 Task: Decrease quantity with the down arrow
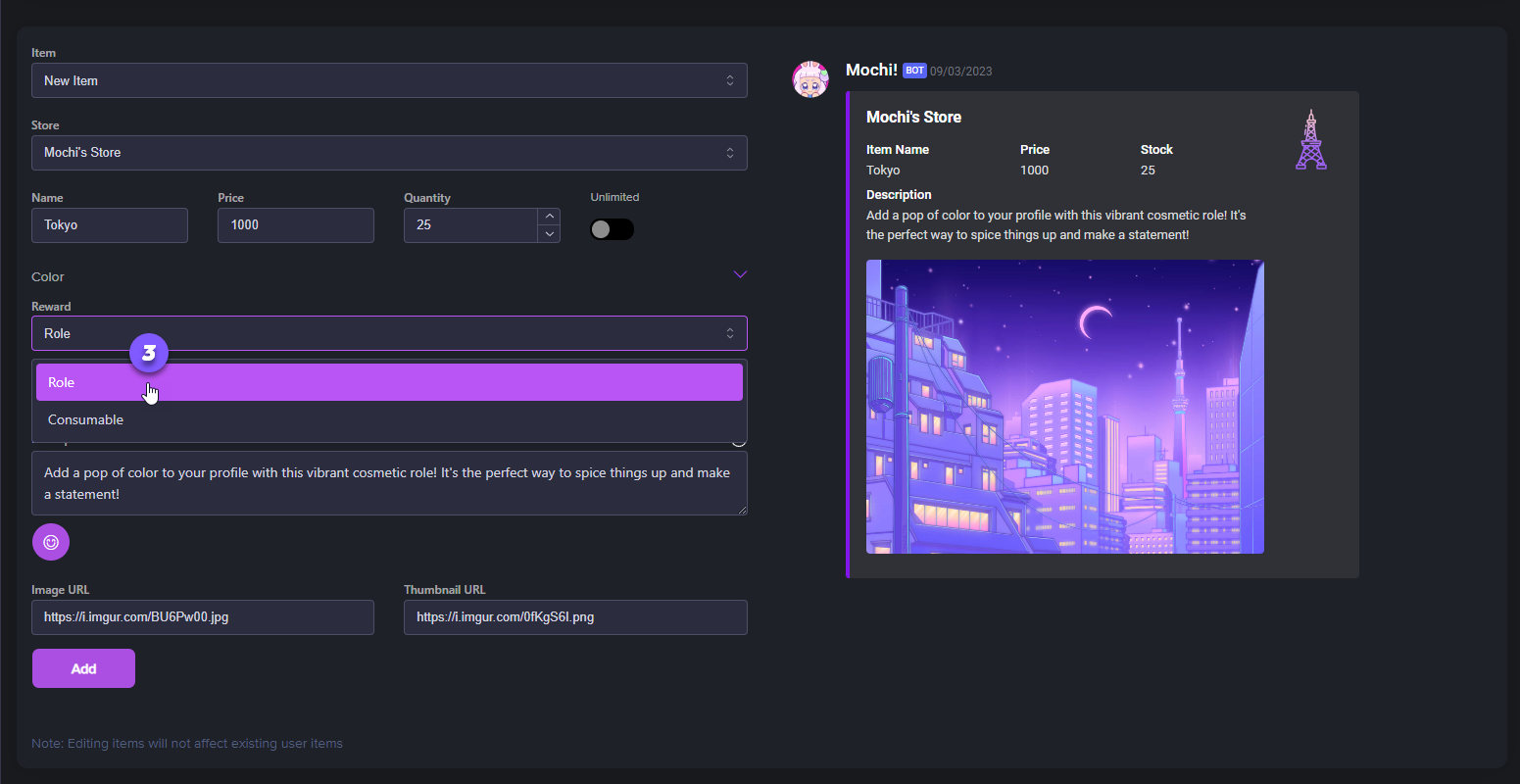[550, 233]
